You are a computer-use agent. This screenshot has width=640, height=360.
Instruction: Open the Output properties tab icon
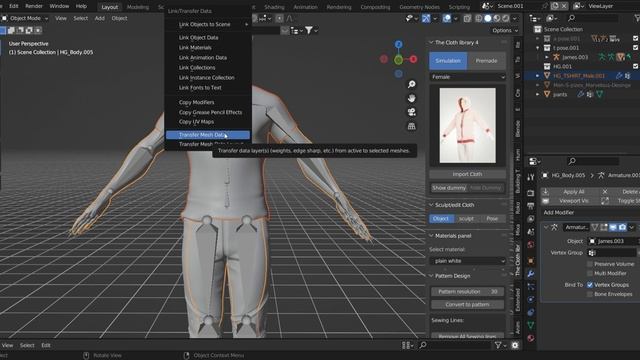point(531,206)
